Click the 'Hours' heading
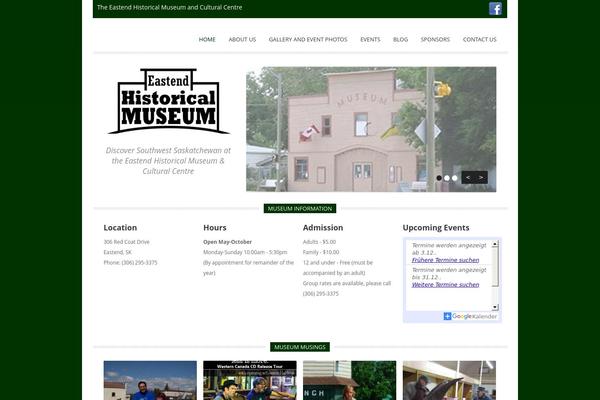This screenshot has width=600, height=400. 215,228
